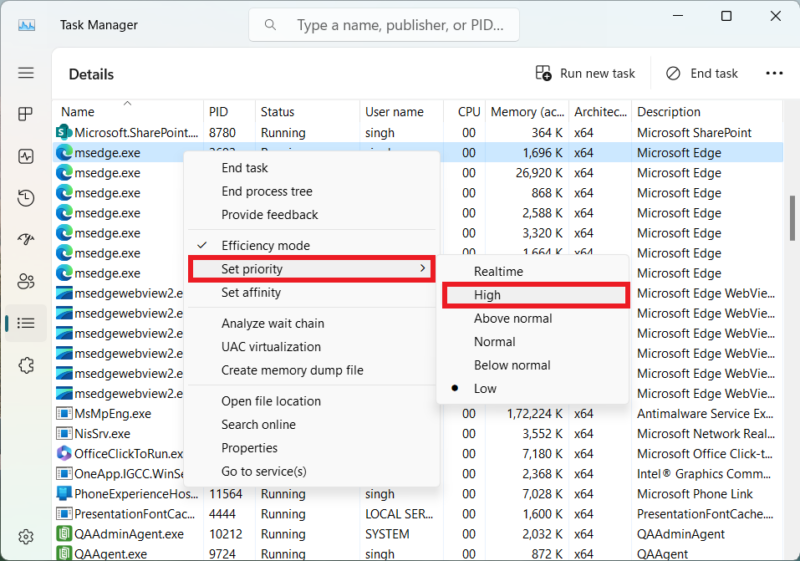Click the PresentationFontCache process icon
800x561 pixels.
(x=64, y=514)
